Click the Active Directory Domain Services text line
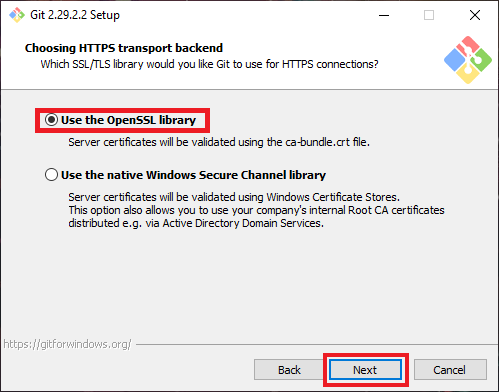The height and width of the screenshot is (392, 499). pyautogui.click(x=196, y=223)
